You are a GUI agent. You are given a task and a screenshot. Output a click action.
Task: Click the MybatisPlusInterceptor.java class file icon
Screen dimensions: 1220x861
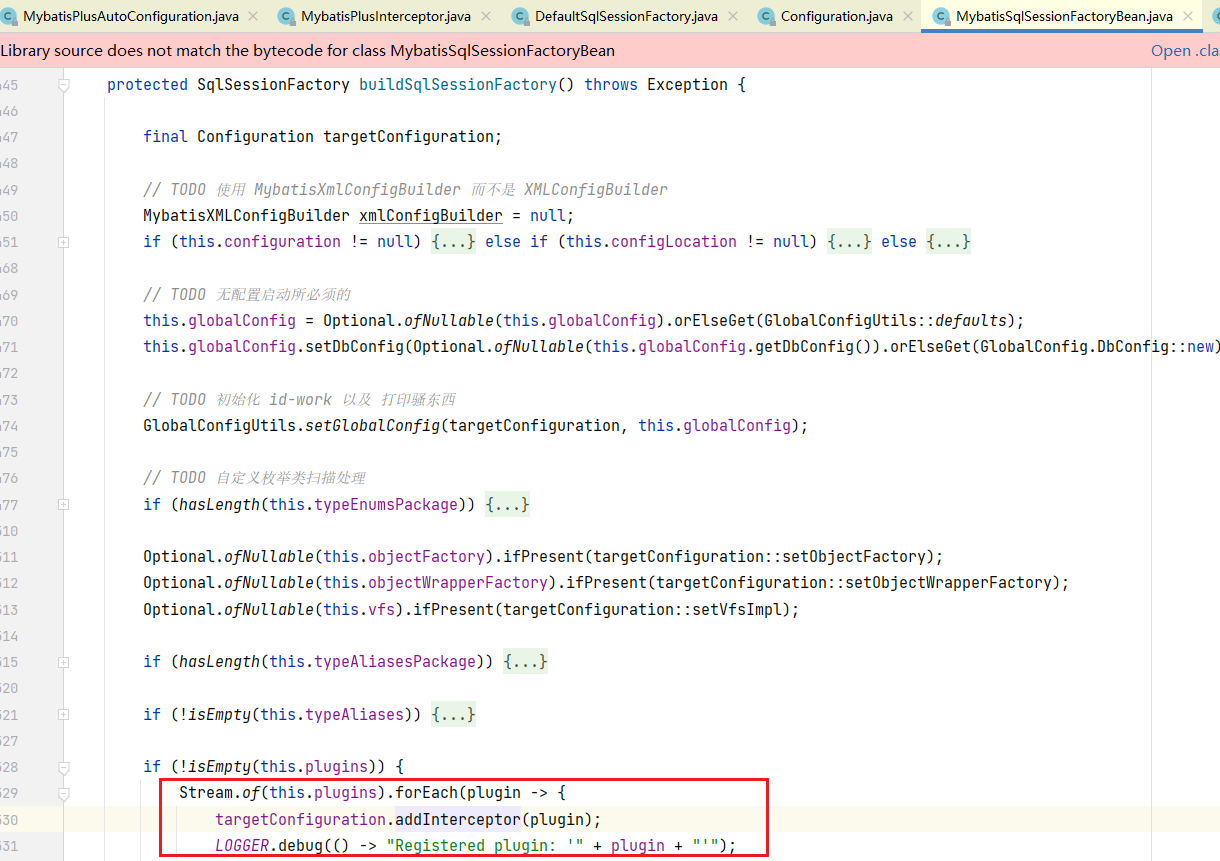(287, 16)
